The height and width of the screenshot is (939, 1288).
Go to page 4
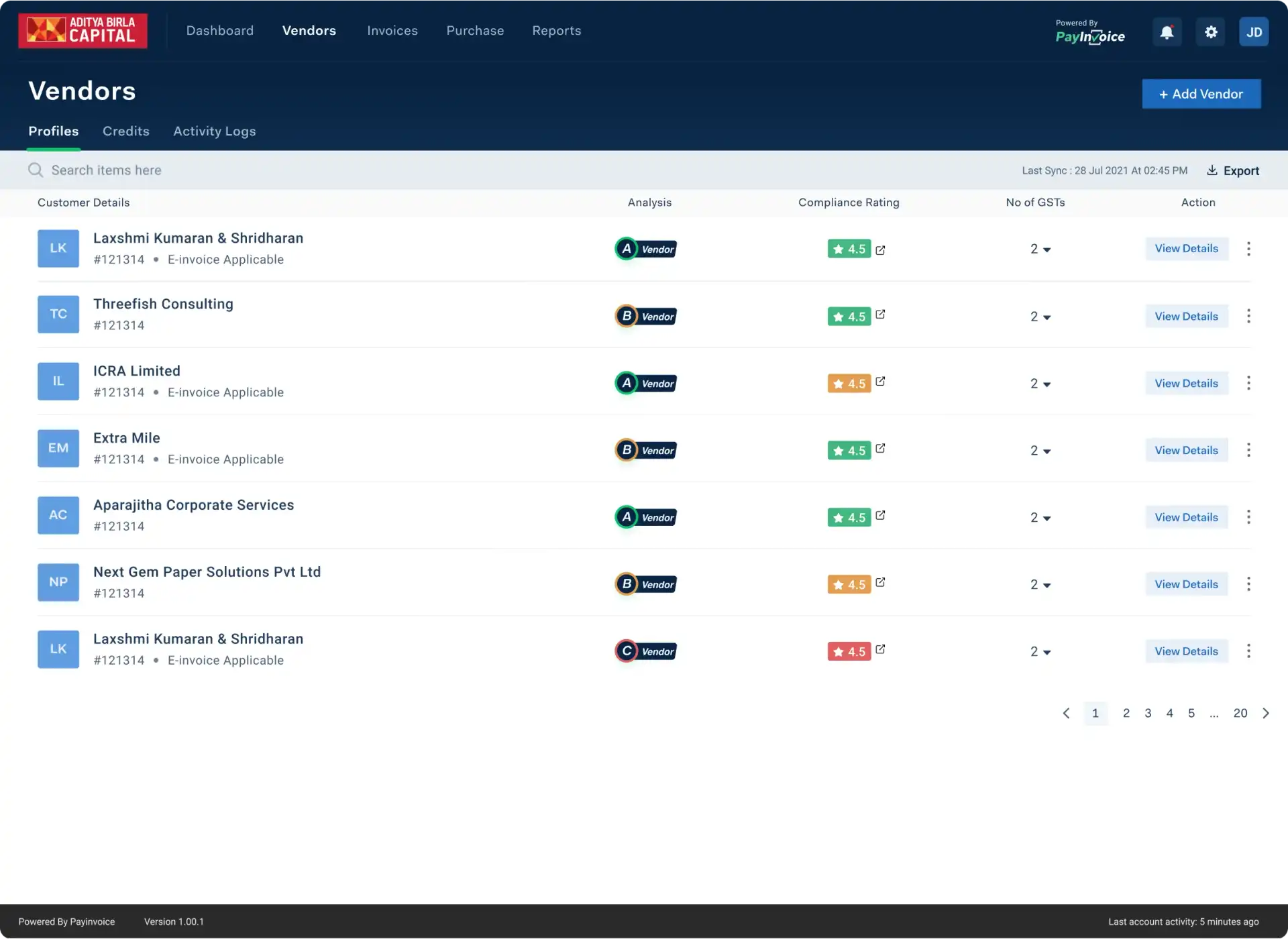point(1169,713)
